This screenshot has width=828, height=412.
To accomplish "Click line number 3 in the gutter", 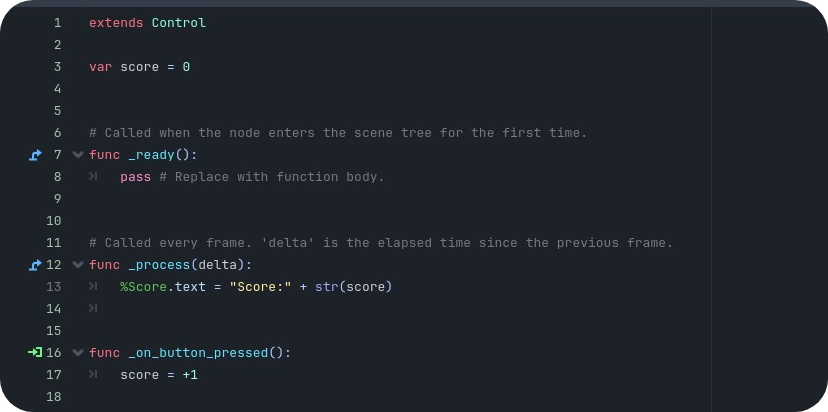I will click(57, 67).
